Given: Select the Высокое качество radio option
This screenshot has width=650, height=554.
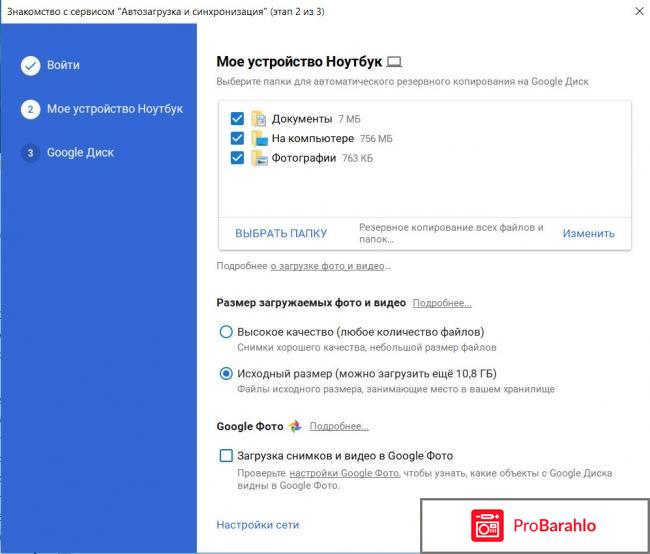Looking at the screenshot, I should click(x=226, y=332).
